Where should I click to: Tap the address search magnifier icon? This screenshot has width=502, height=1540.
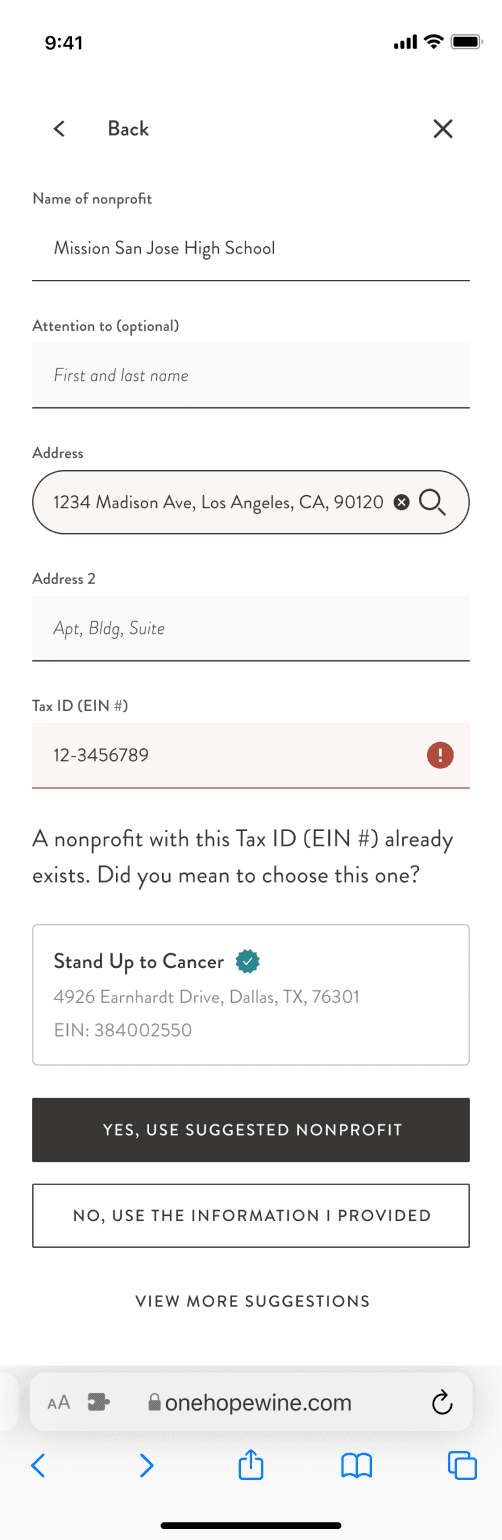coord(432,502)
